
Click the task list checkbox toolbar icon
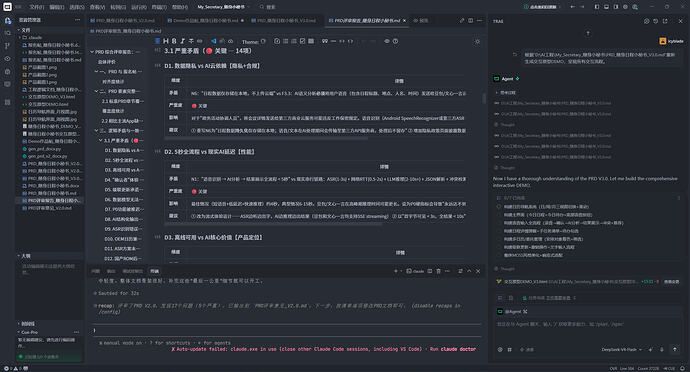tap(302, 41)
